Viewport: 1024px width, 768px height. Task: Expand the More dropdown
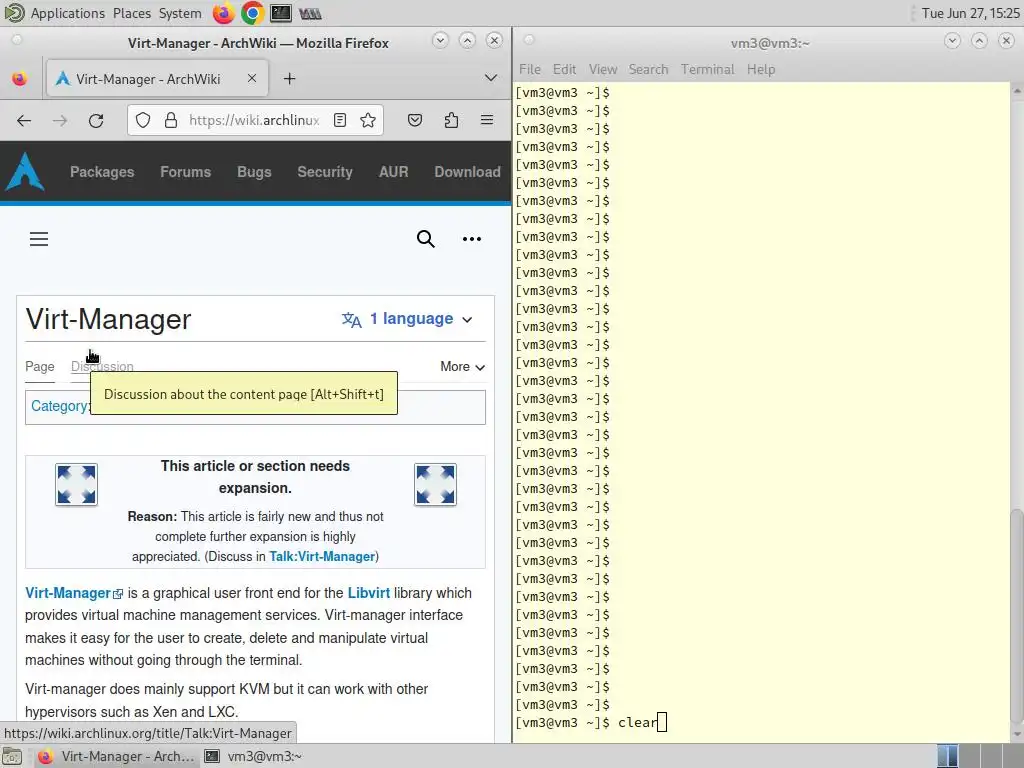[x=462, y=367]
